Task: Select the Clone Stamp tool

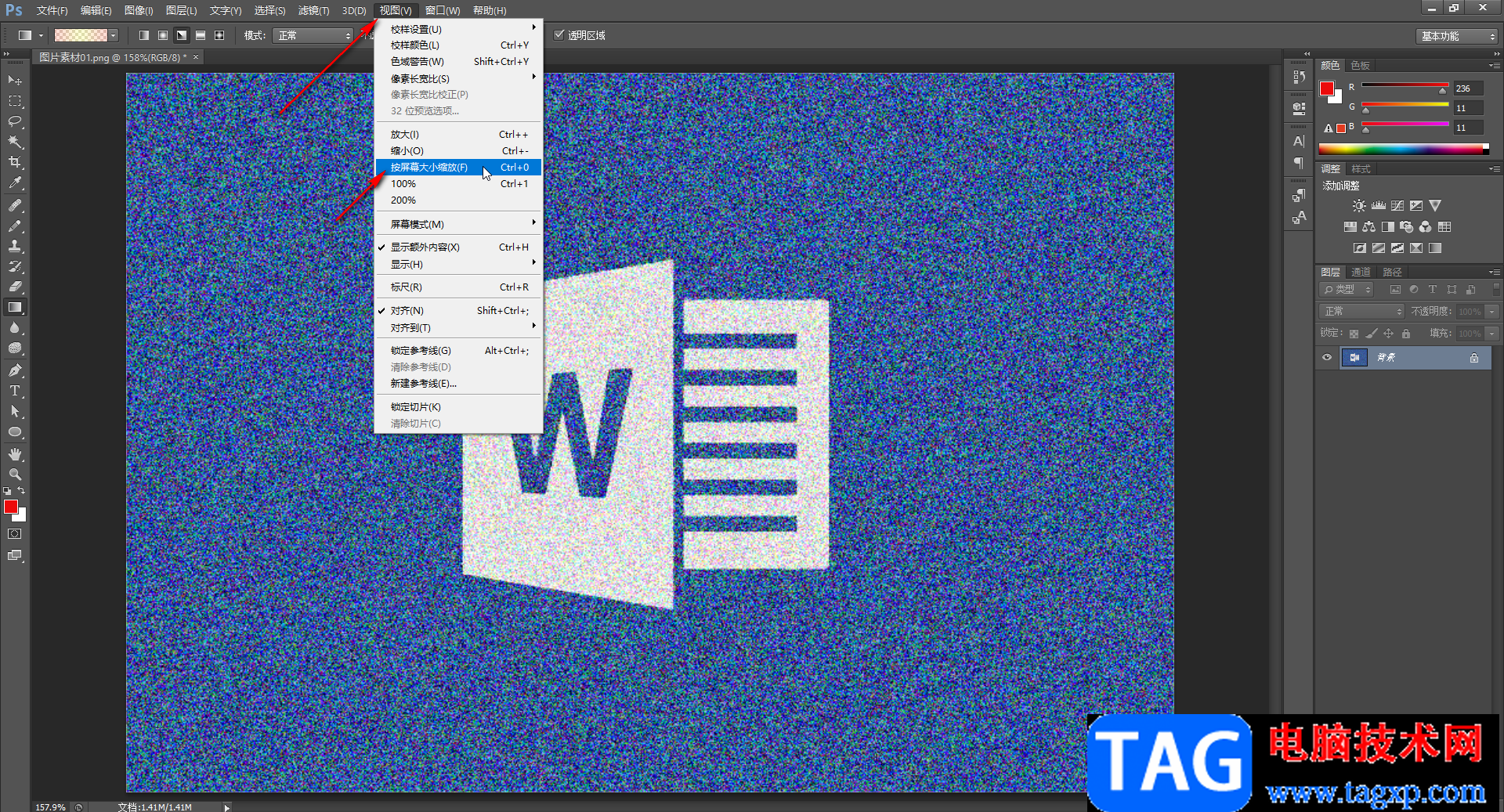Action: pyautogui.click(x=15, y=246)
